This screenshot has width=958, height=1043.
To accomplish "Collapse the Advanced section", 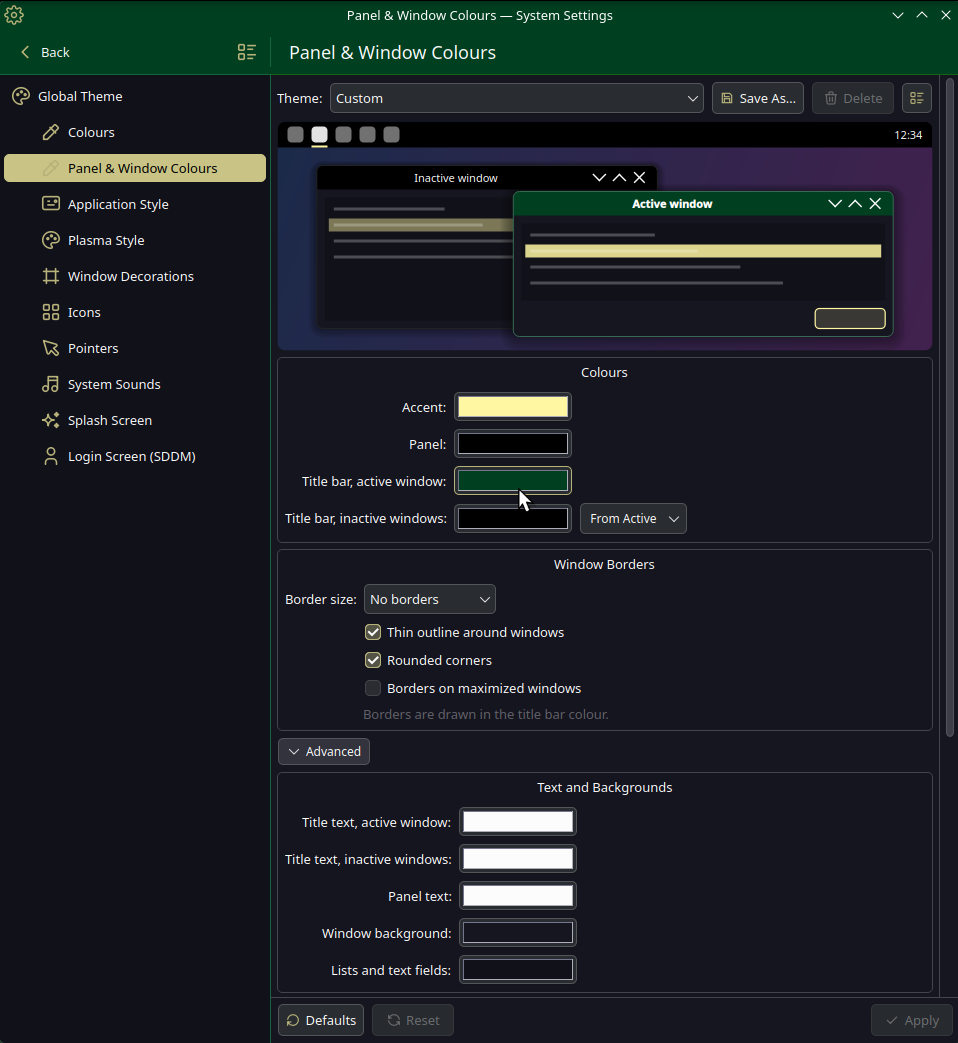I will [x=324, y=752].
